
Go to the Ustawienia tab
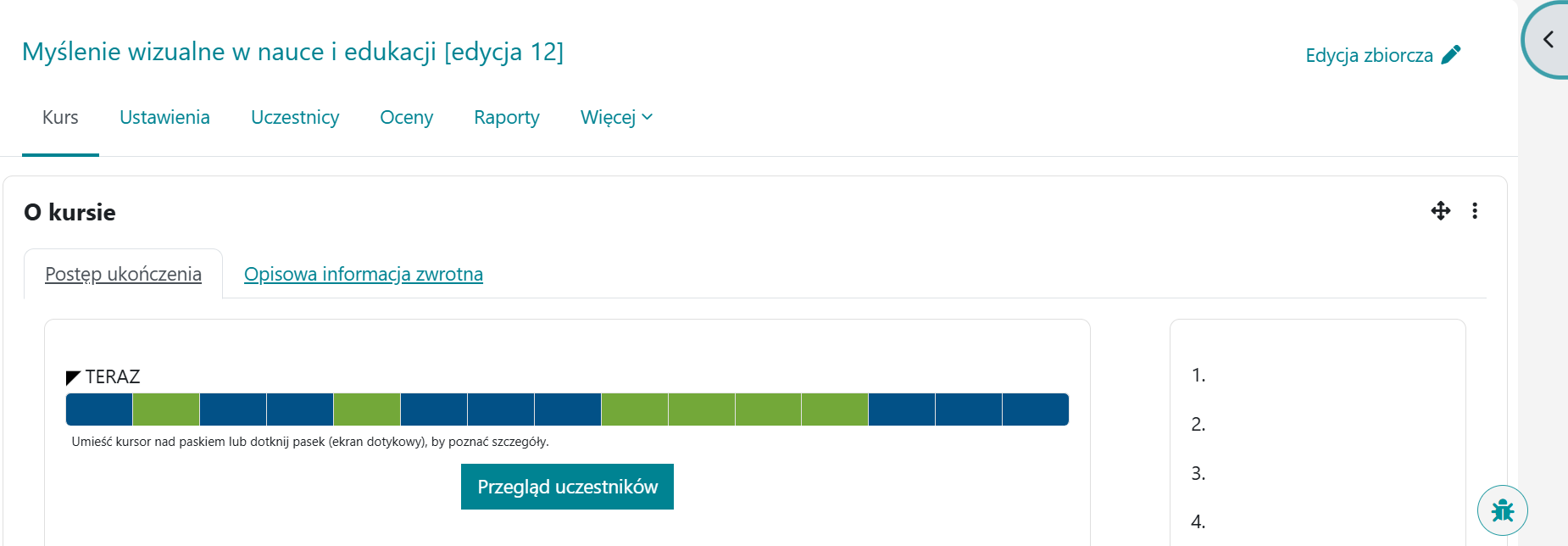point(164,118)
